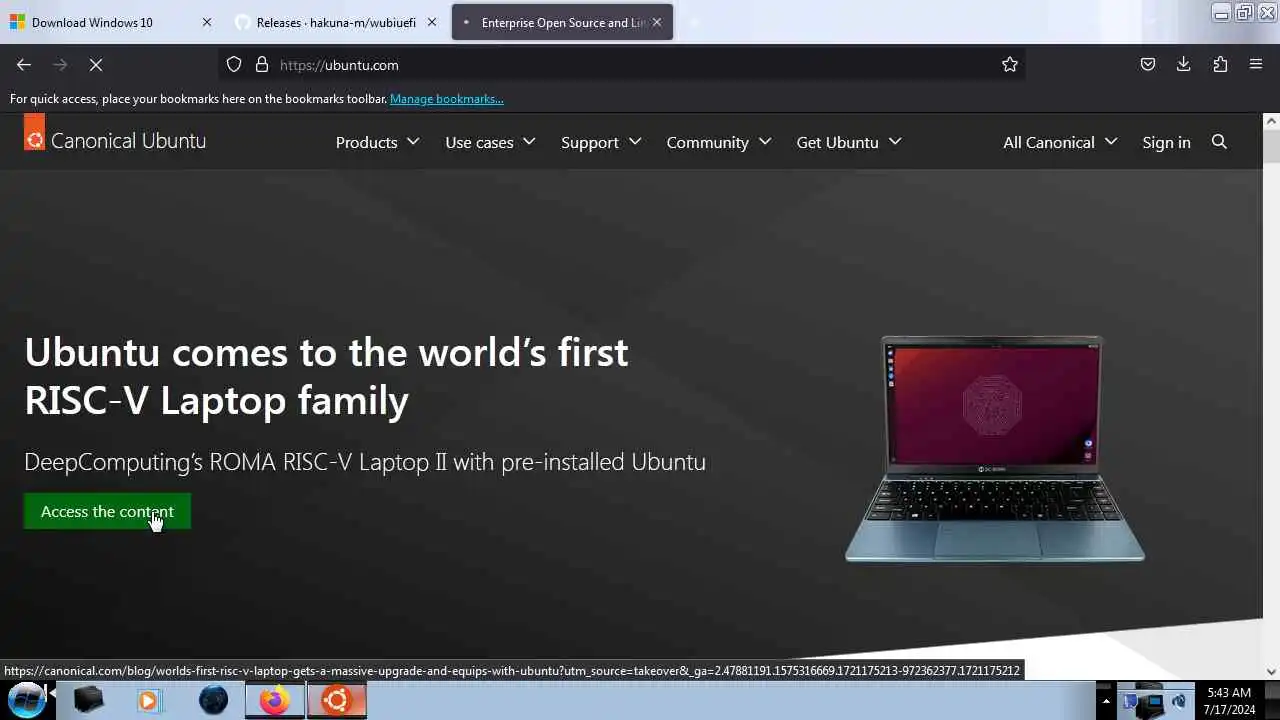This screenshot has height=720, width=1280.
Task: Click the RISC-V laptop headline
Action: point(326,376)
